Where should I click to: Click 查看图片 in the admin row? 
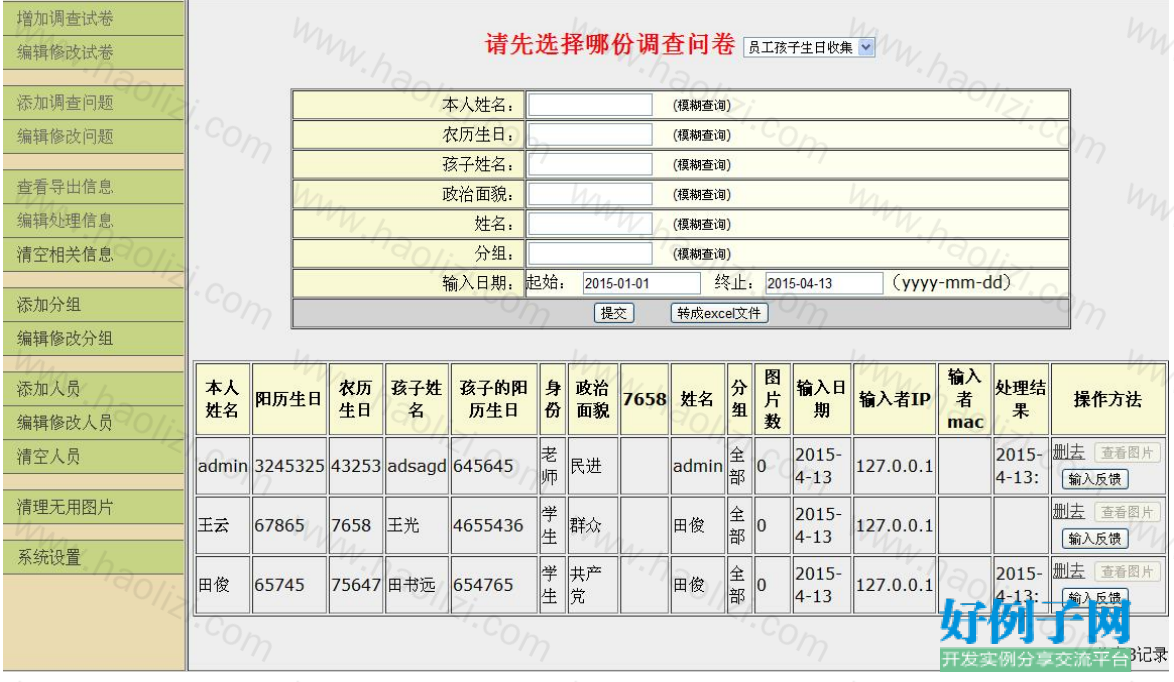[x=1127, y=452]
